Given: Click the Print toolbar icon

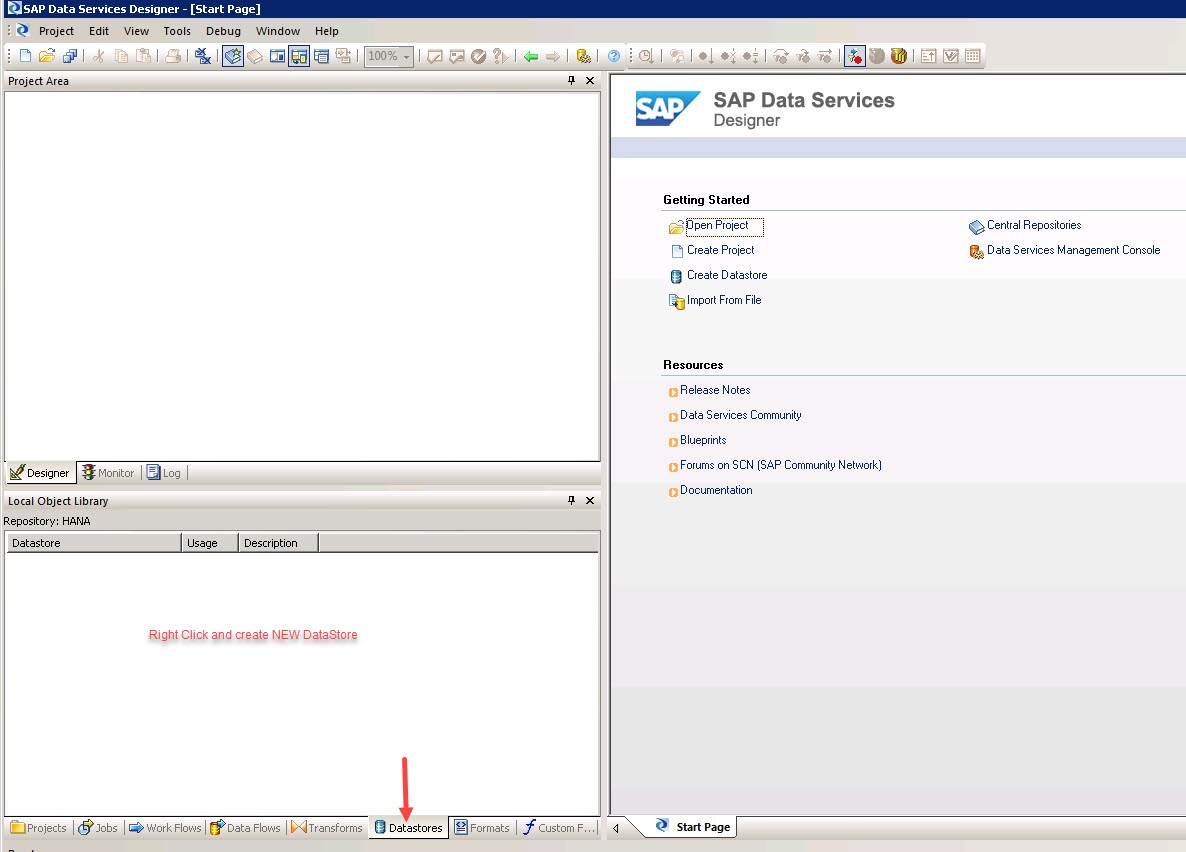Looking at the screenshot, I should click(x=173, y=56).
